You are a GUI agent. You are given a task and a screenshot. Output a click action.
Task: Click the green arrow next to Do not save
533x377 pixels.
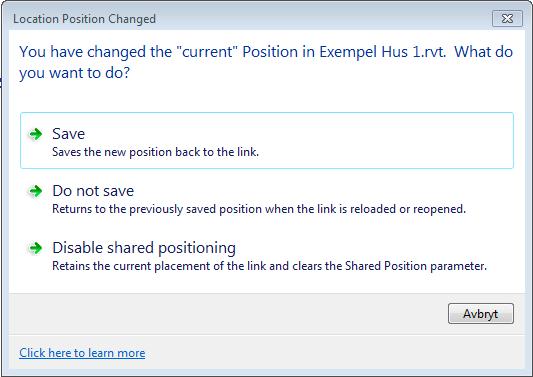coord(35,191)
